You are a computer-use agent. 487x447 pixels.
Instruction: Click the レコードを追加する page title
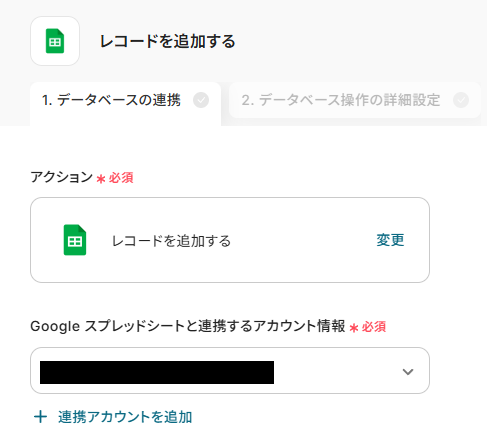[168, 41]
